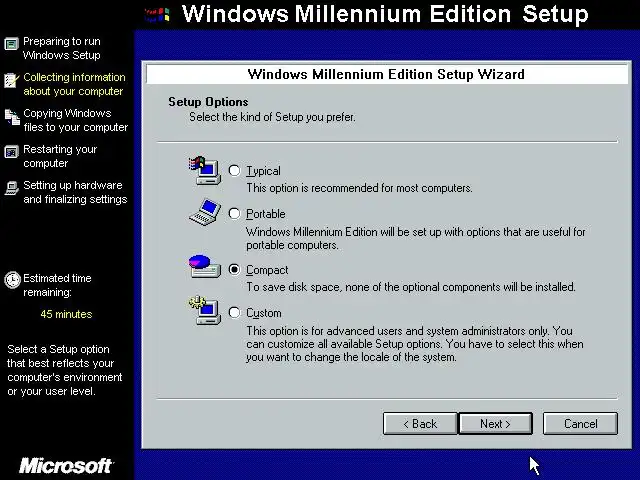
Task: Click 'Preparing to run Windows Setup' step
Action: pos(62,48)
